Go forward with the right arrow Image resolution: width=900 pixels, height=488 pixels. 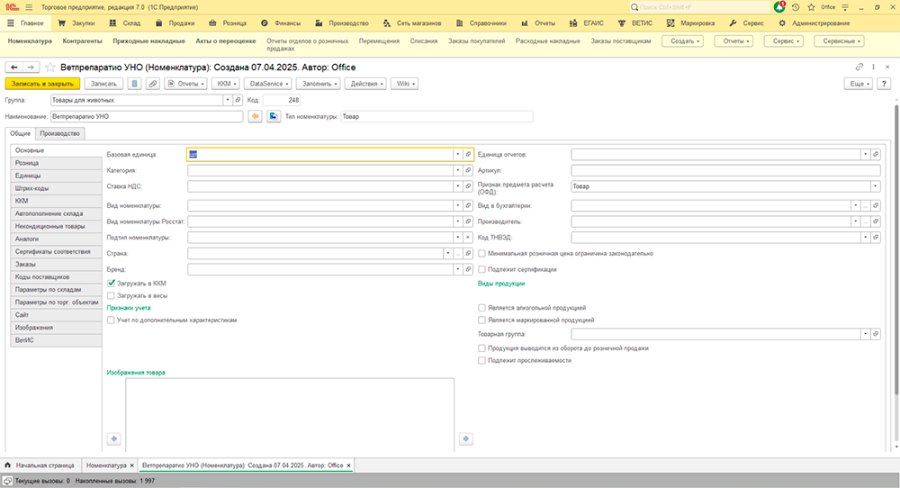[x=31, y=67]
